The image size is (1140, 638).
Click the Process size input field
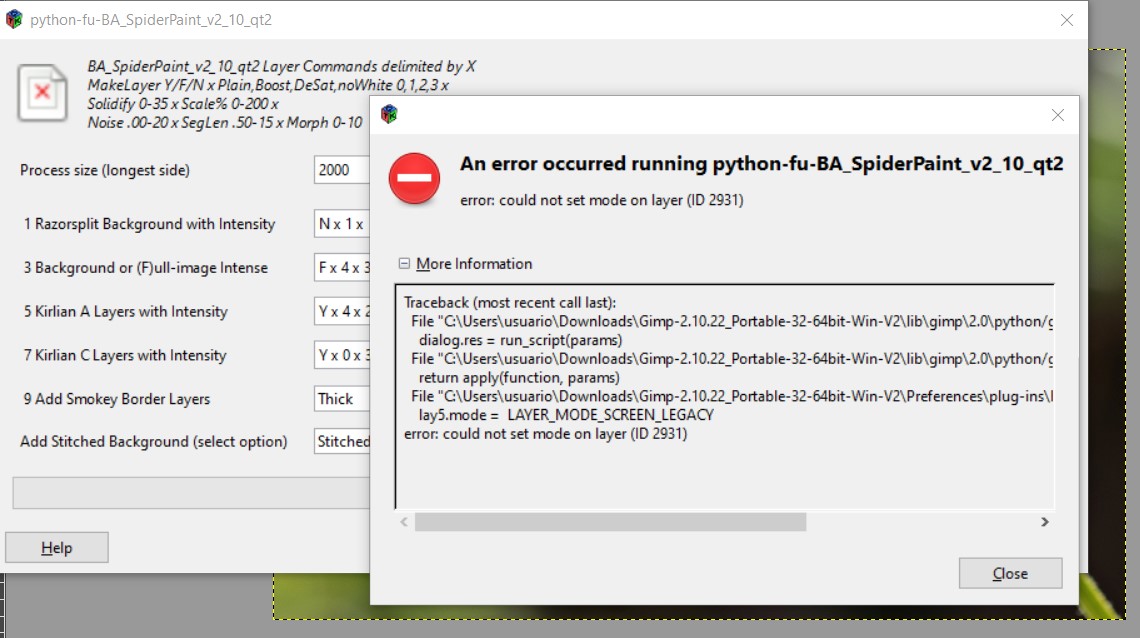coord(342,170)
